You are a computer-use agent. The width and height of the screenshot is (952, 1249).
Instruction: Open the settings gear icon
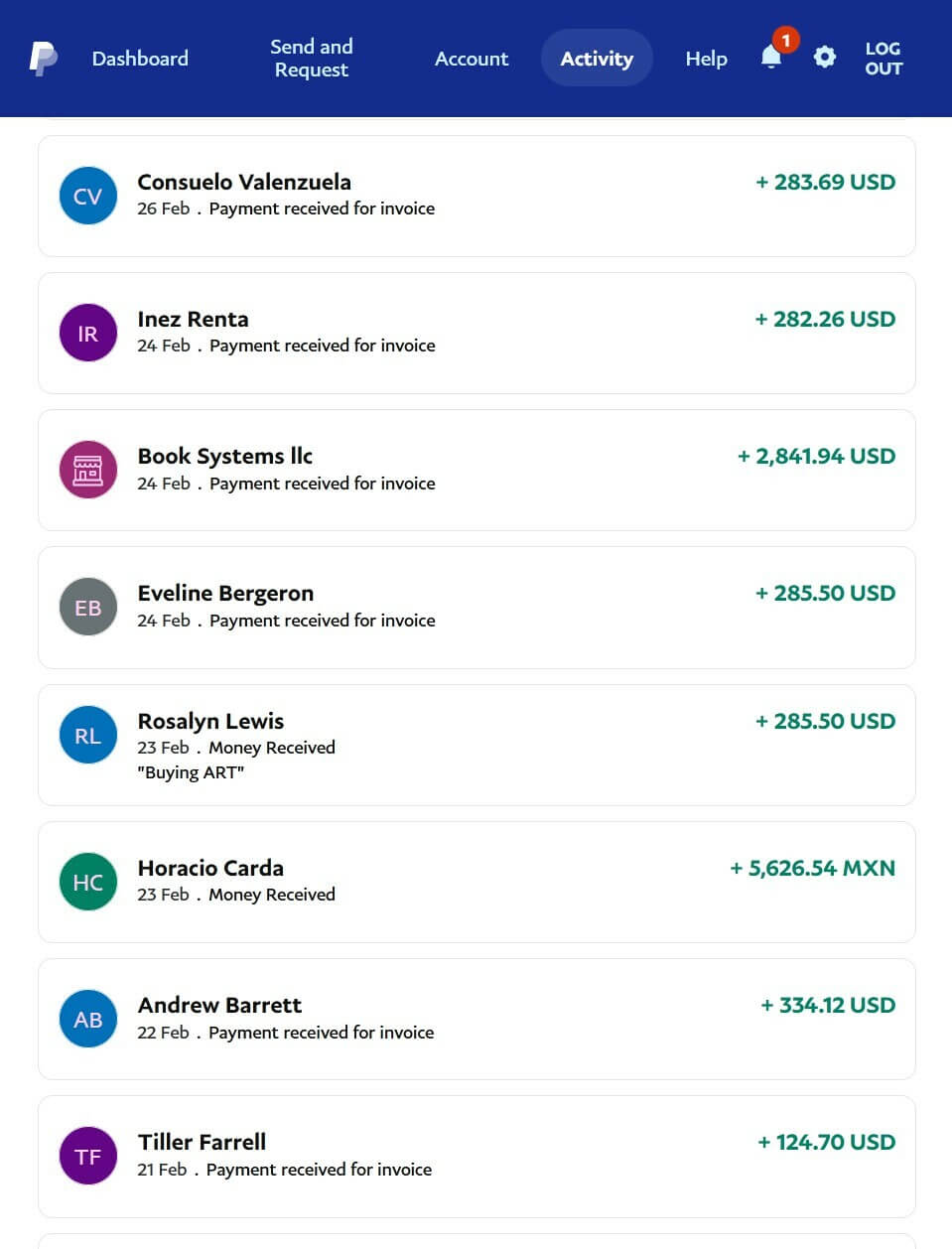(x=824, y=58)
